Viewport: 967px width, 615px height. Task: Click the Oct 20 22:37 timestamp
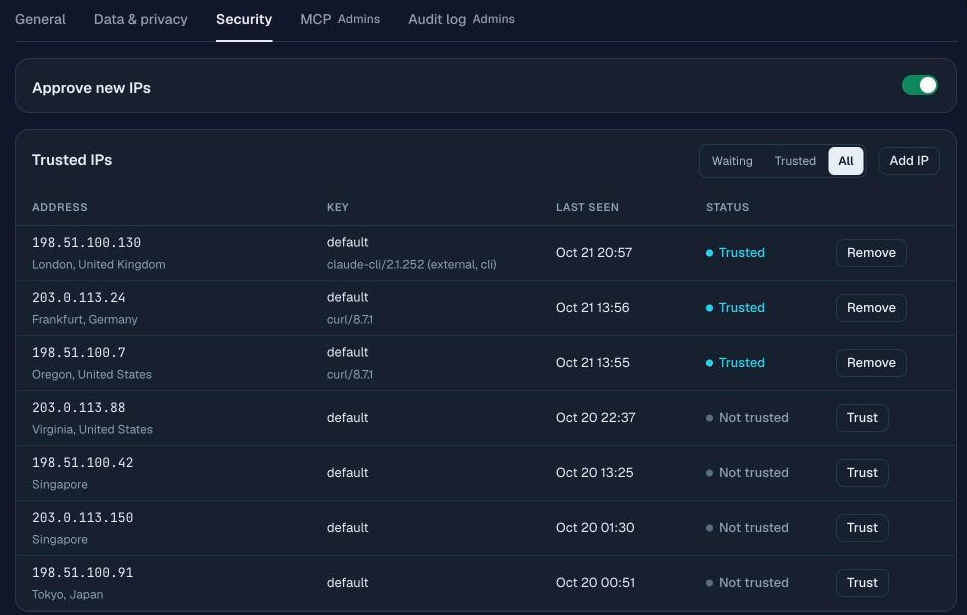(x=595, y=418)
